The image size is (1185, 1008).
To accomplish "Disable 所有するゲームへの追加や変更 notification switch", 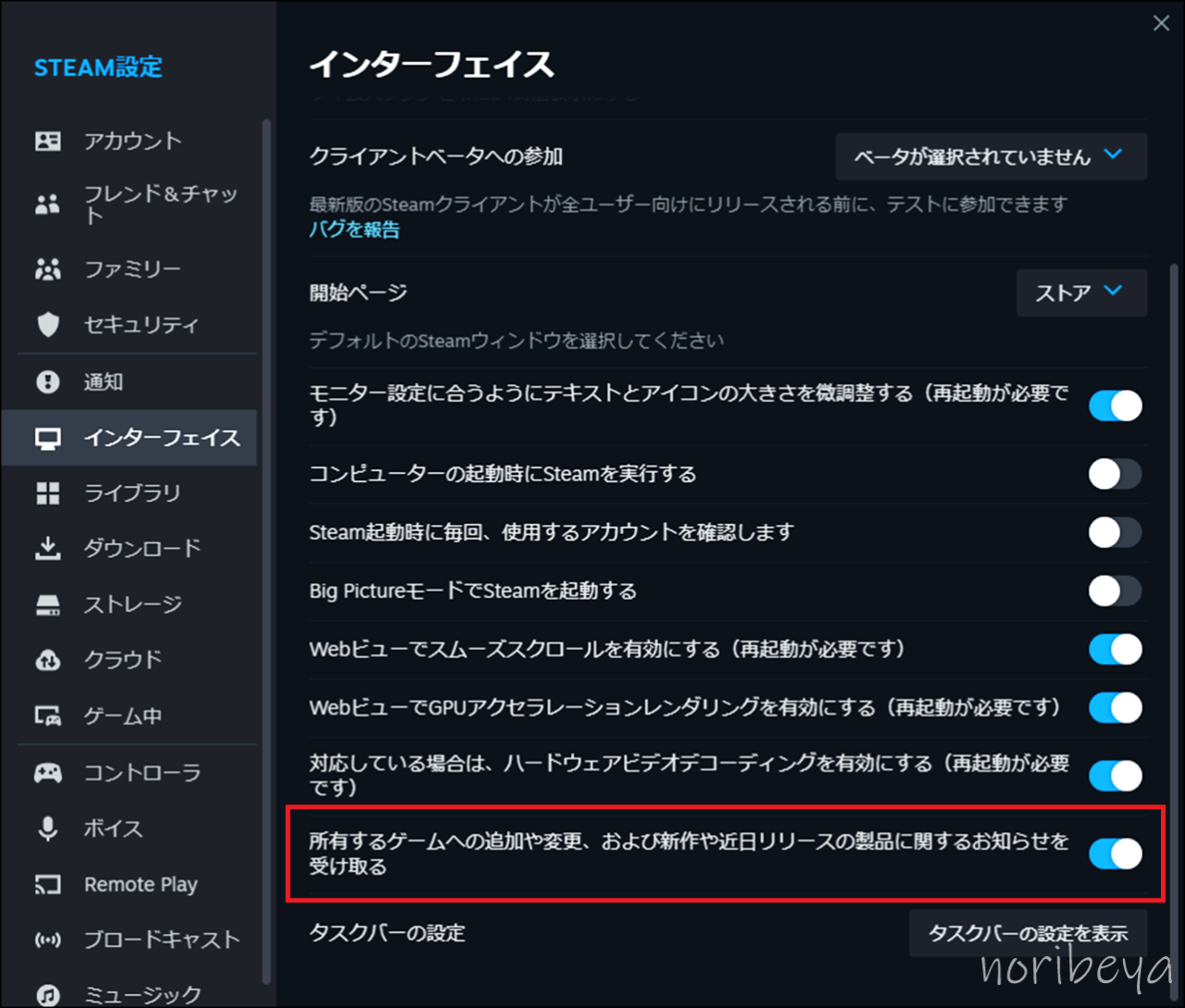I will [x=1115, y=853].
